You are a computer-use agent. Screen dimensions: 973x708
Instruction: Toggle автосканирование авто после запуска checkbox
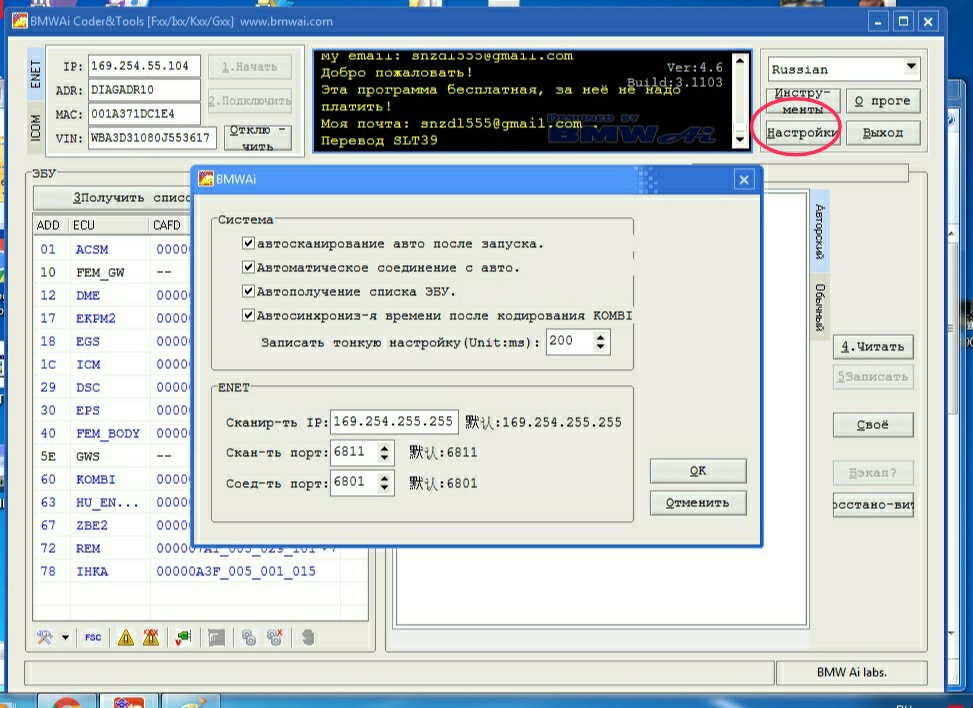248,243
